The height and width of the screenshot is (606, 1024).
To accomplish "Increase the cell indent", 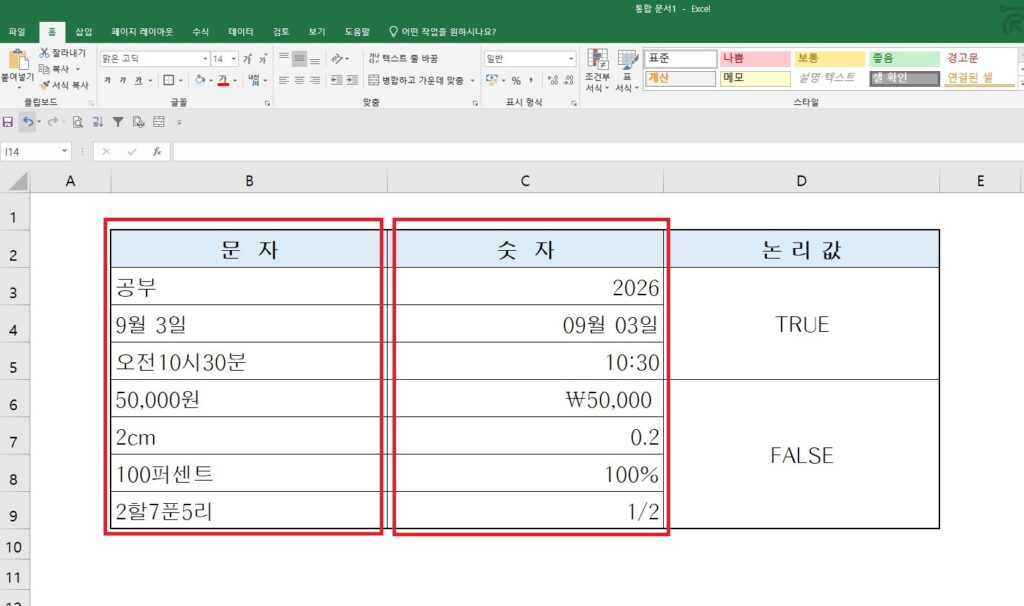I will click(352, 80).
